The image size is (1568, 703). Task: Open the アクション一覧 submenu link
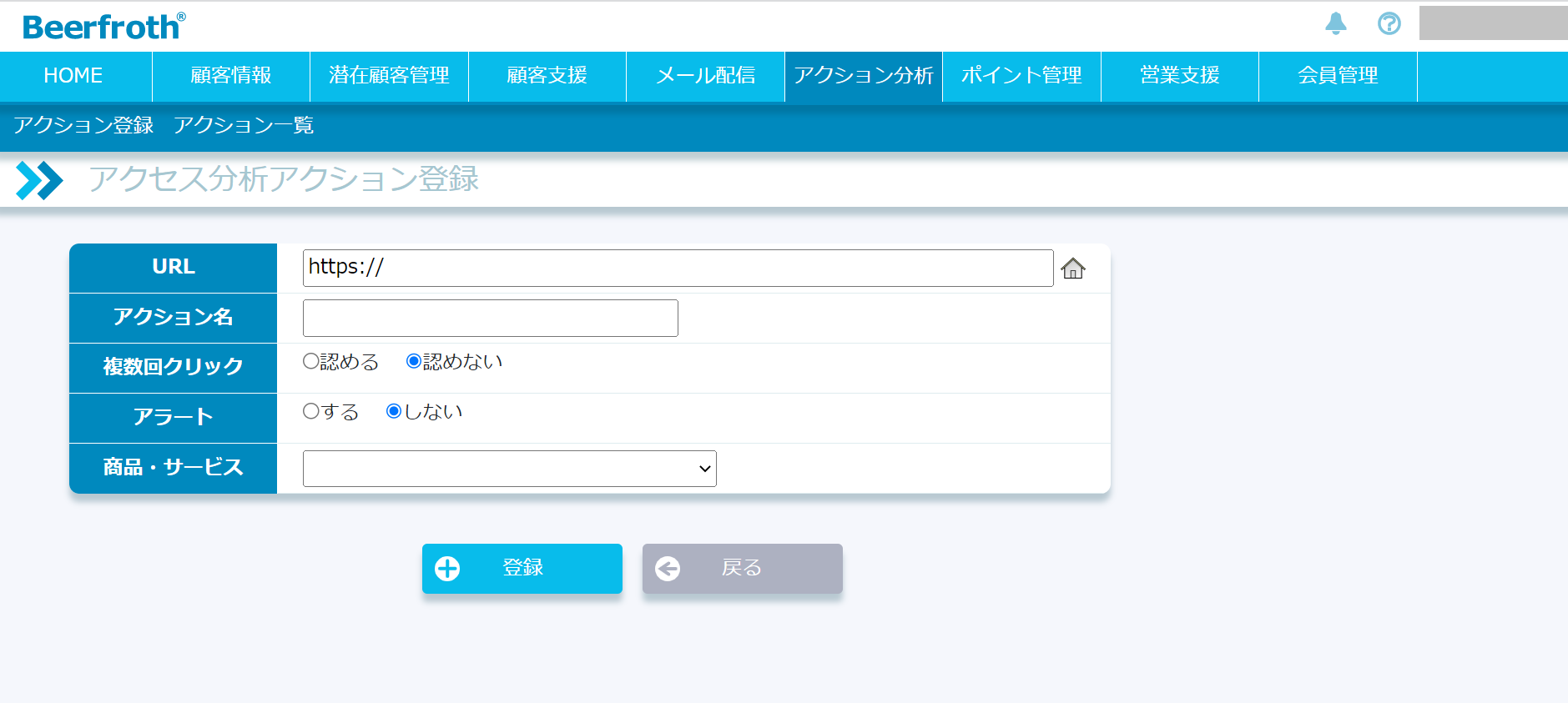tap(244, 125)
